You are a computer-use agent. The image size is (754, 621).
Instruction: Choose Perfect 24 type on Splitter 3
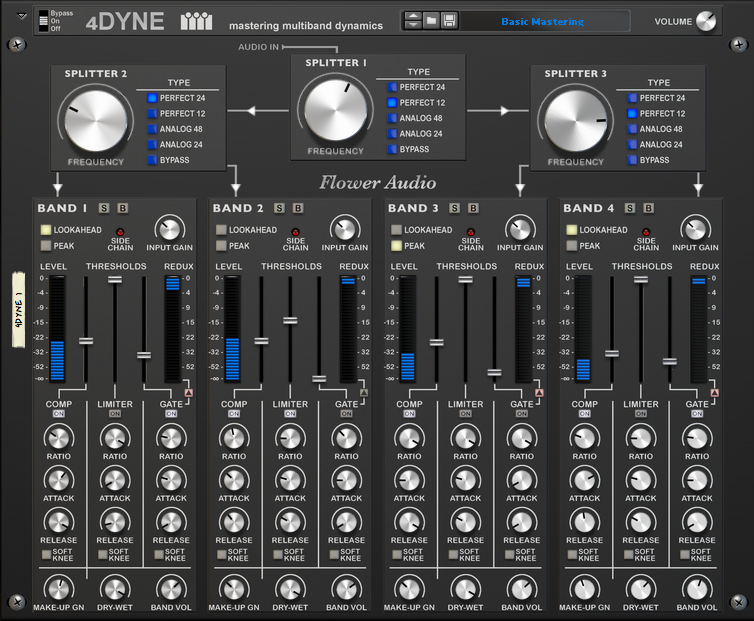[x=633, y=98]
